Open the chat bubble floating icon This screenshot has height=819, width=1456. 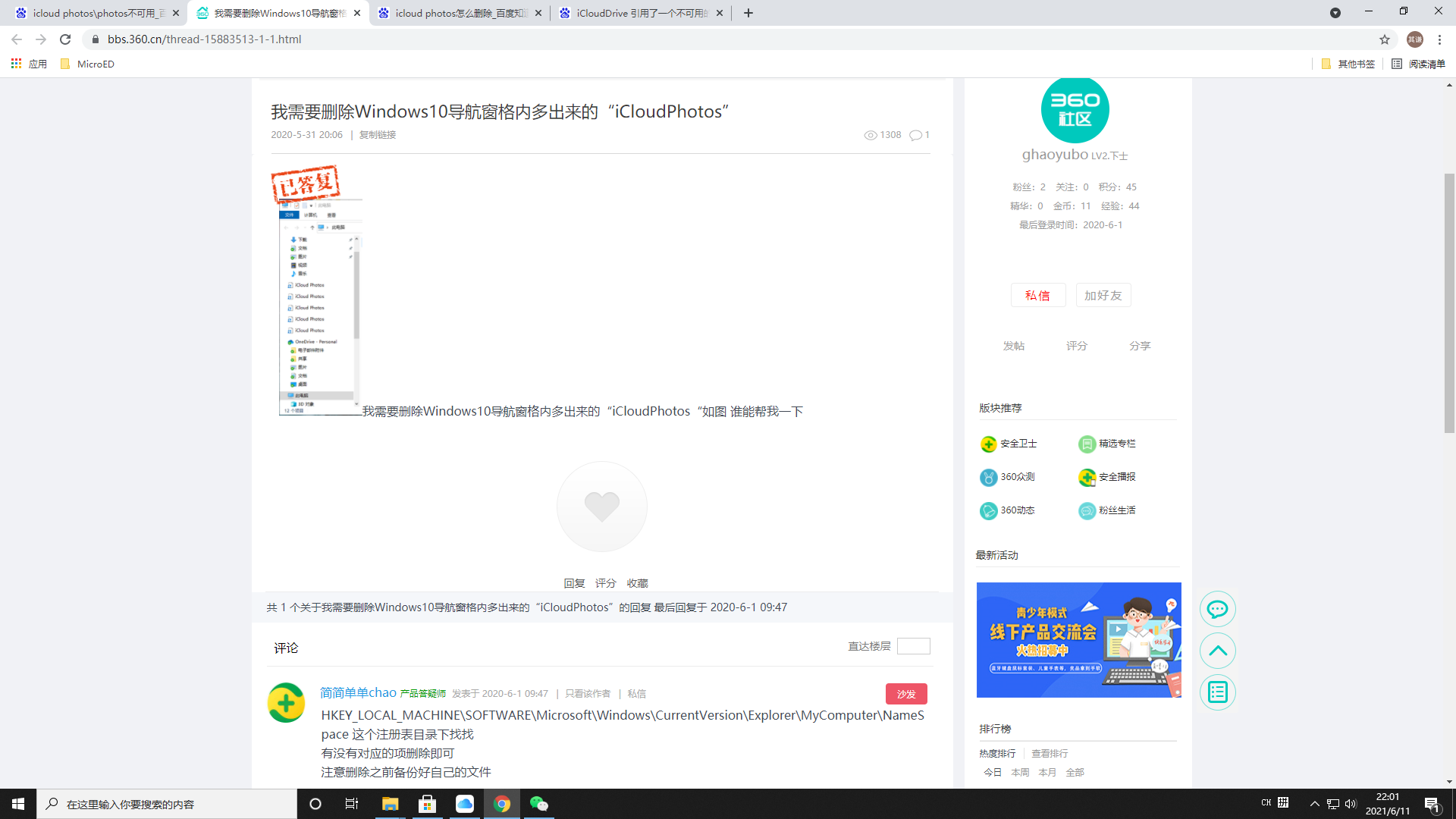tap(1217, 609)
